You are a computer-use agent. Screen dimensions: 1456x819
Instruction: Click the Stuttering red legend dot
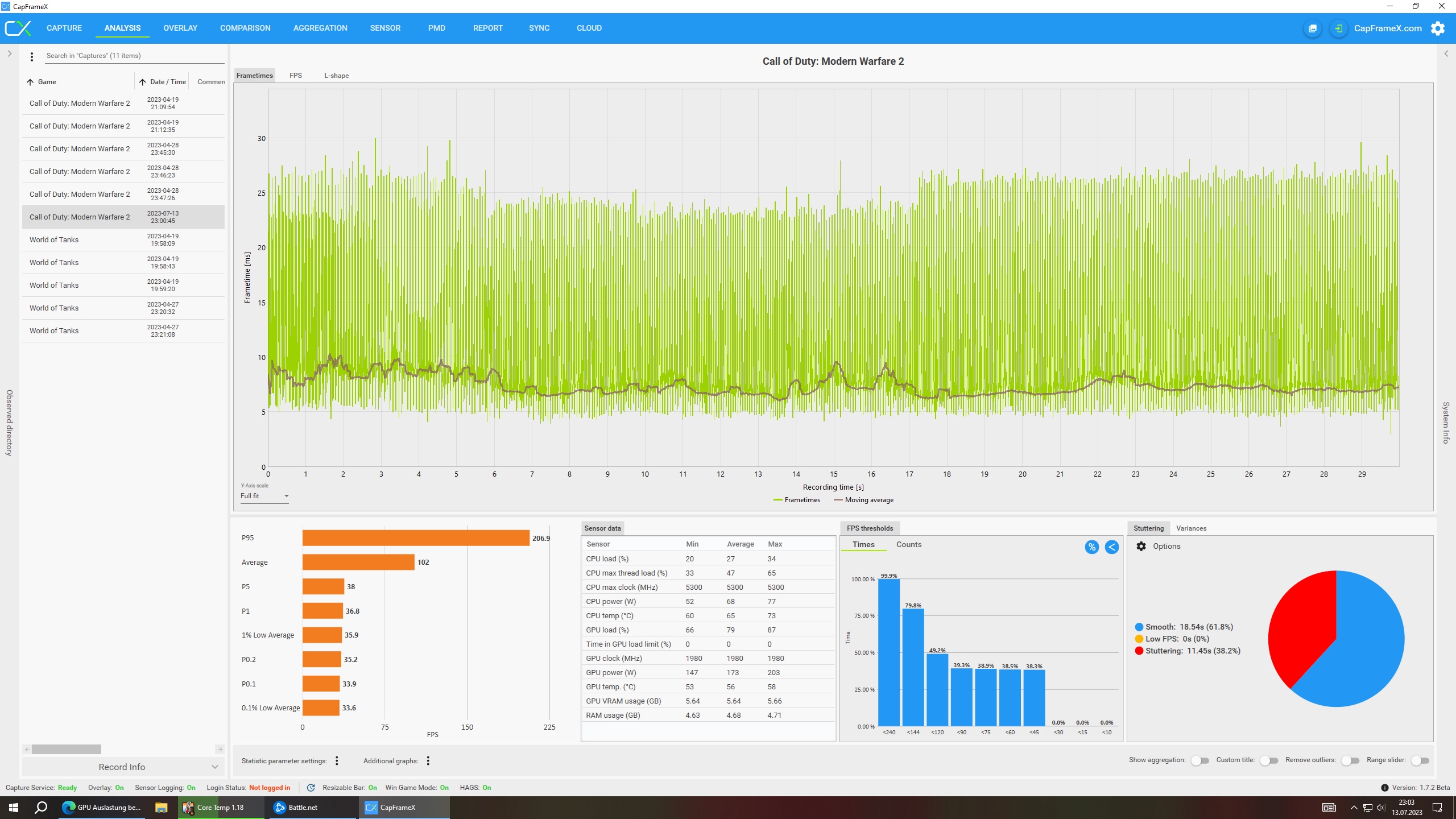[x=1139, y=651]
